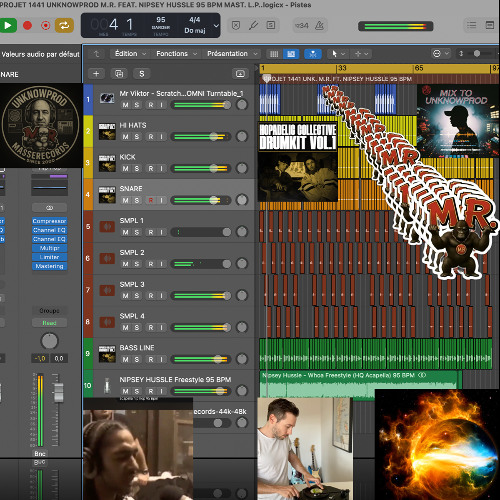
Task: Enable input monitoring on SMPL 1
Action: coord(161,232)
